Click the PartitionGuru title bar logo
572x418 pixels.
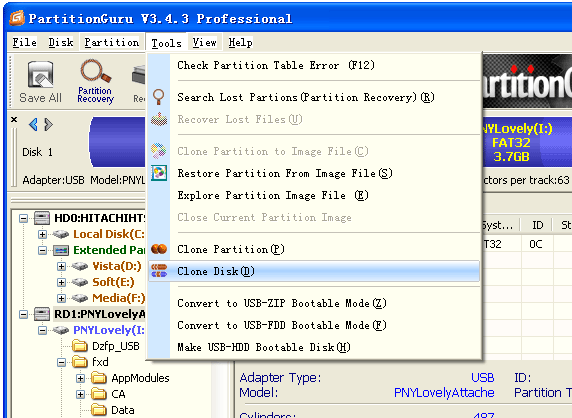[17, 18]
